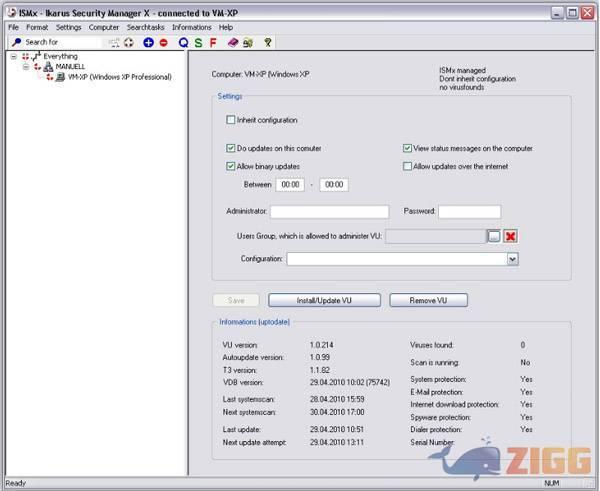This screenshot has height=491, width=600.
Task: Click the dotted selection icon in toolbar
Action: click(x=114, y=42)
